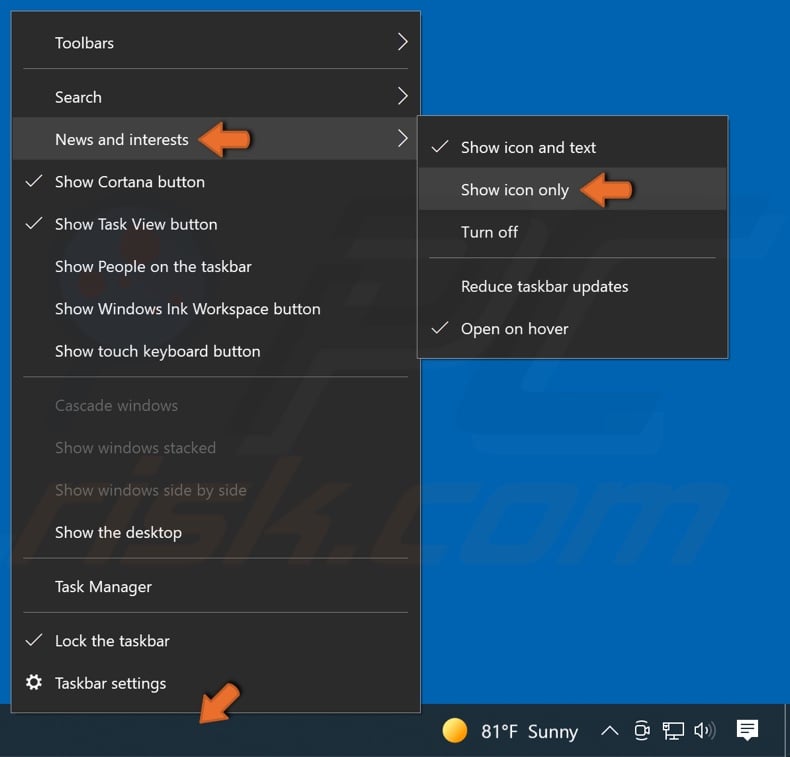Click the greyed Show windows stacked entry

click(x=216, y=447)
